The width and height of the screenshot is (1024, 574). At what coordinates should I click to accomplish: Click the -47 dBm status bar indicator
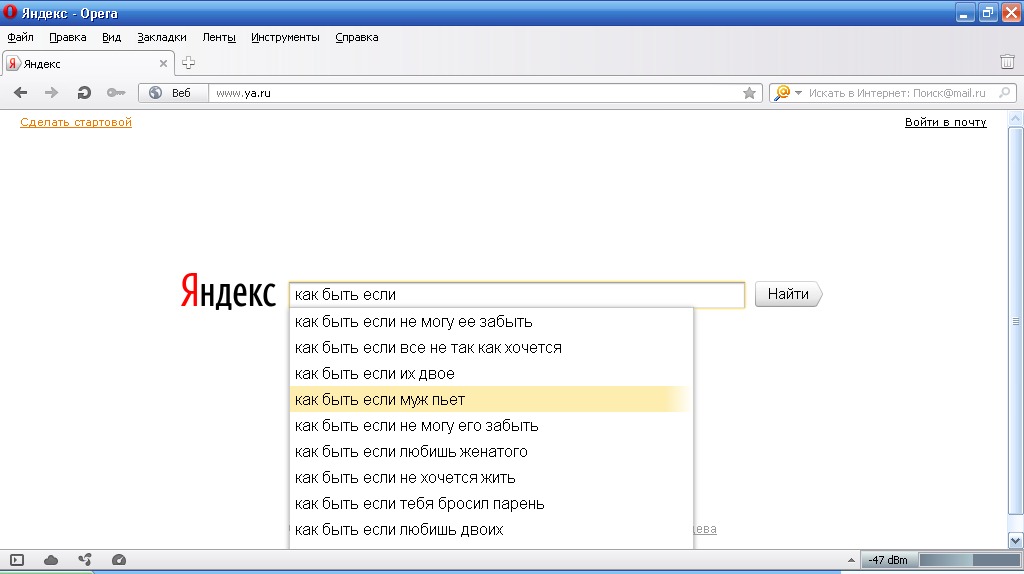888,560
